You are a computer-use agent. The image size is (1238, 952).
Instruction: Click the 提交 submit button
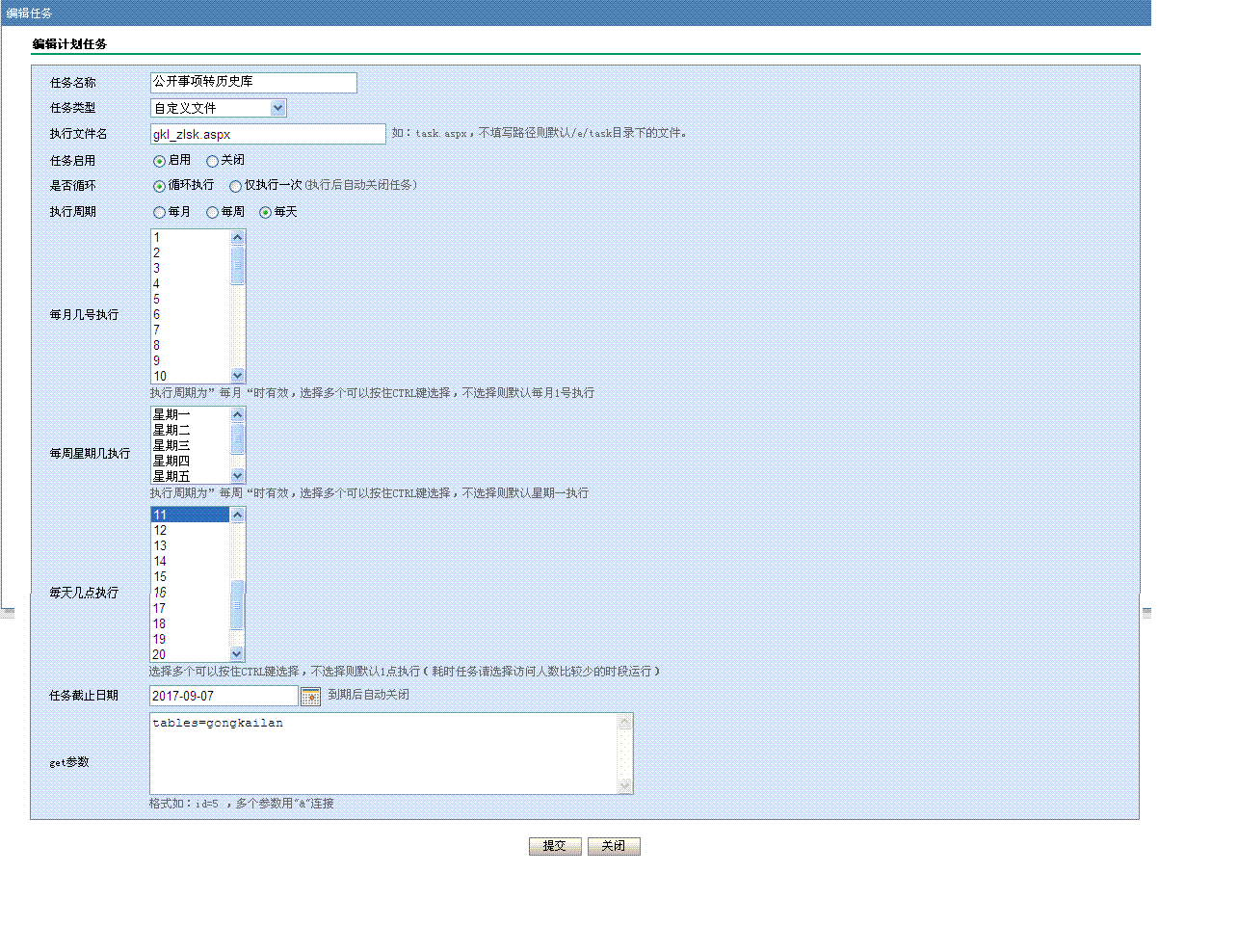click(555, 846)
